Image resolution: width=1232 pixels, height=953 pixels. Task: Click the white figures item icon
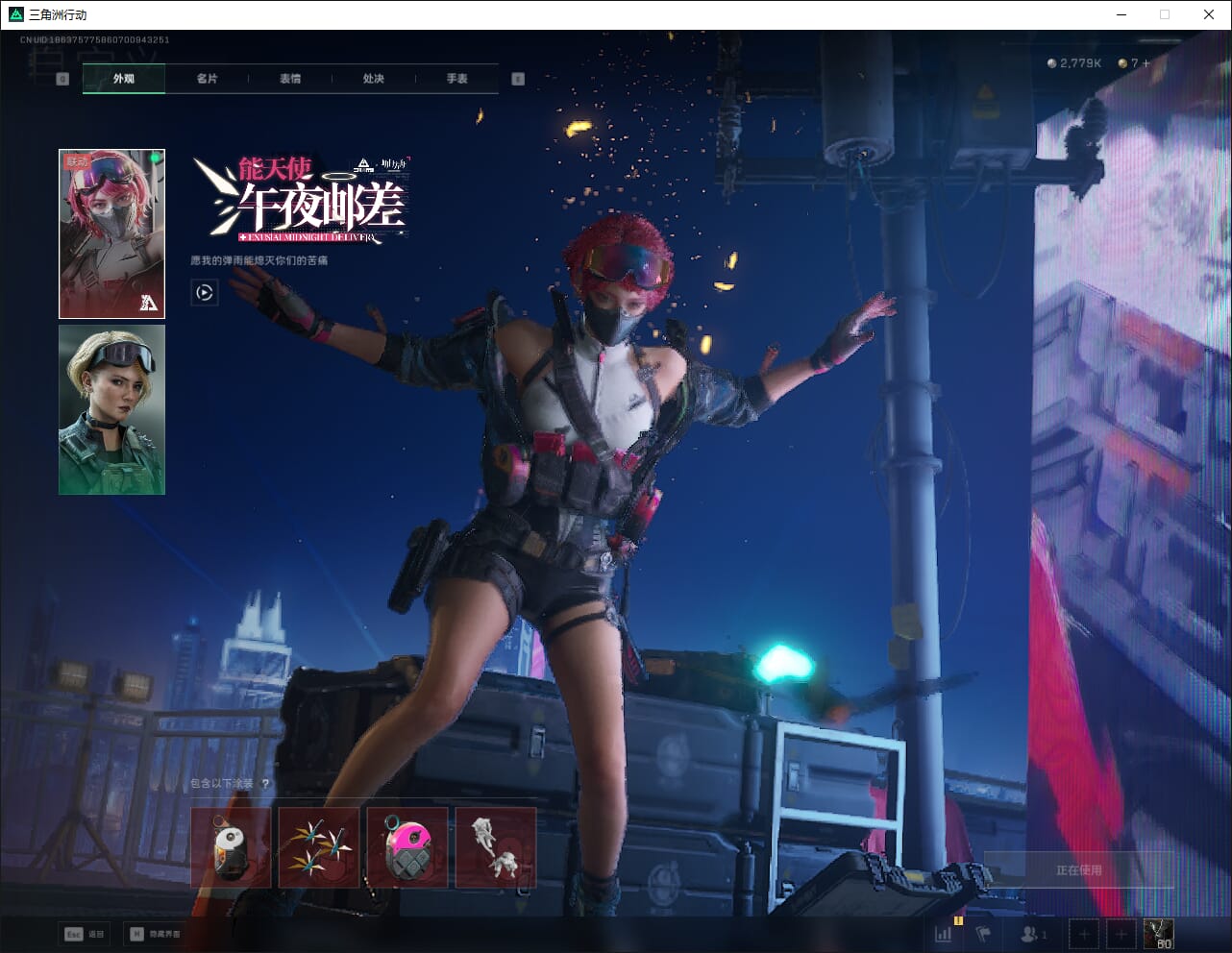tap(495, 847)
